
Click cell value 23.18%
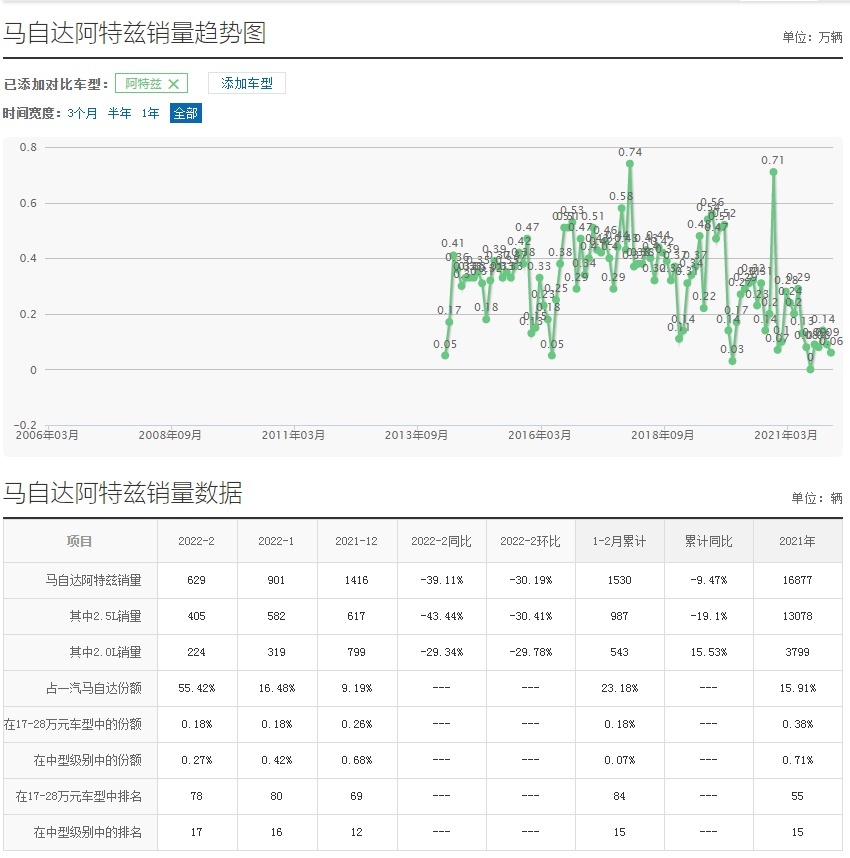[x=620, y=688]
